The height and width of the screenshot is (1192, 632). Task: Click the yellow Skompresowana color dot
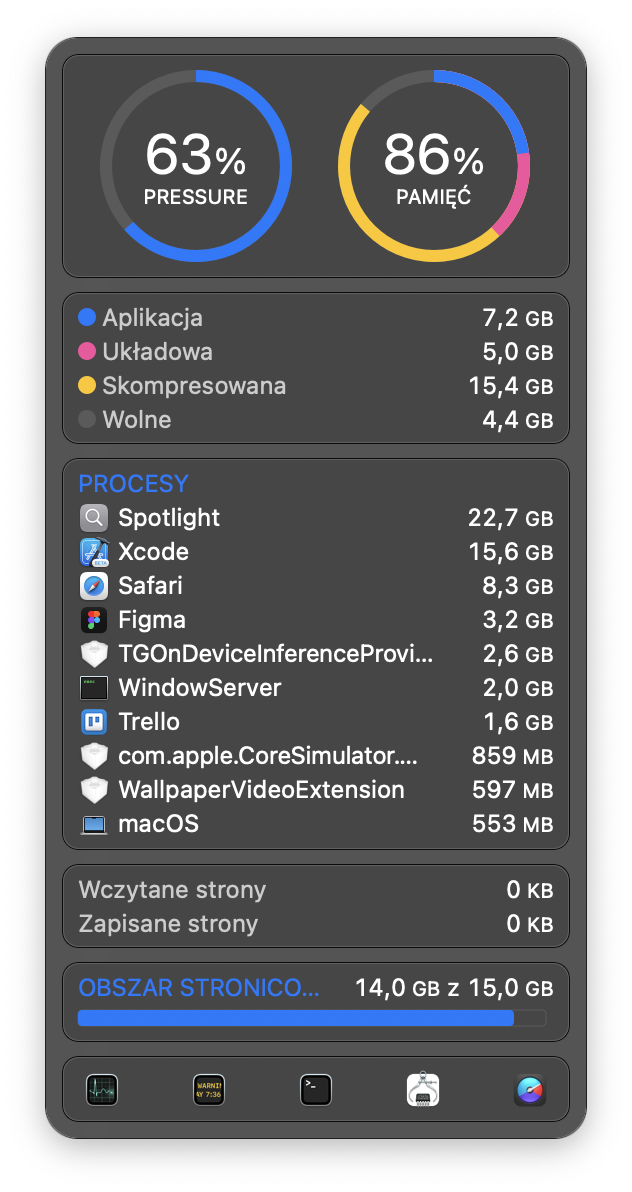pyautogui.click(x=87, y=385)
